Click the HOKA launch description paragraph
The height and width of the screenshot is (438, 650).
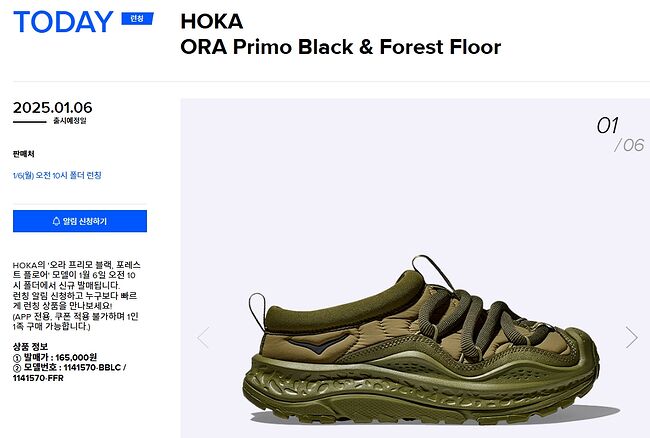[x=77, y=295]
